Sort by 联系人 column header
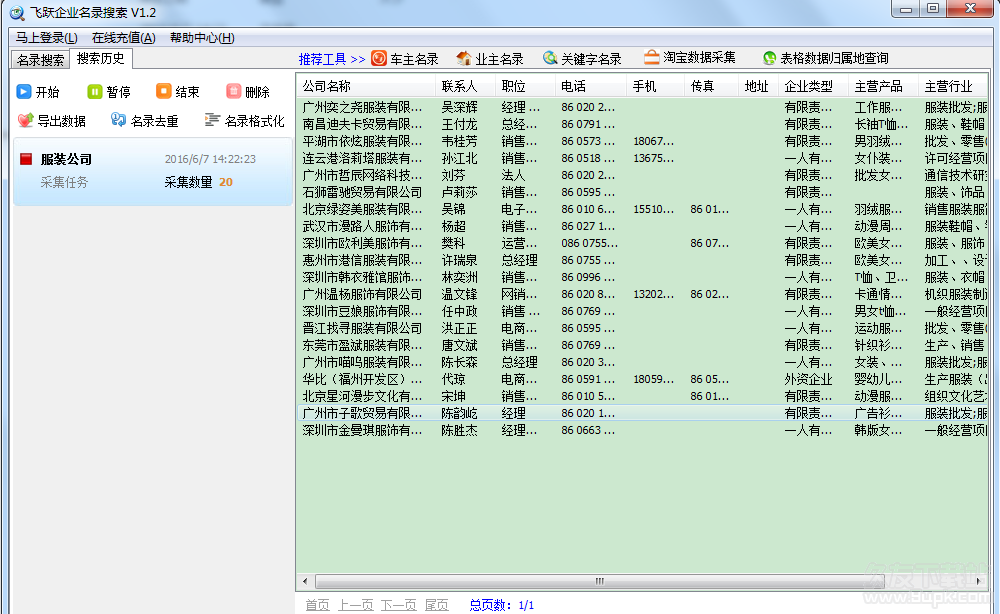Viewport: 1000px width, 614px height. point(465,86)
